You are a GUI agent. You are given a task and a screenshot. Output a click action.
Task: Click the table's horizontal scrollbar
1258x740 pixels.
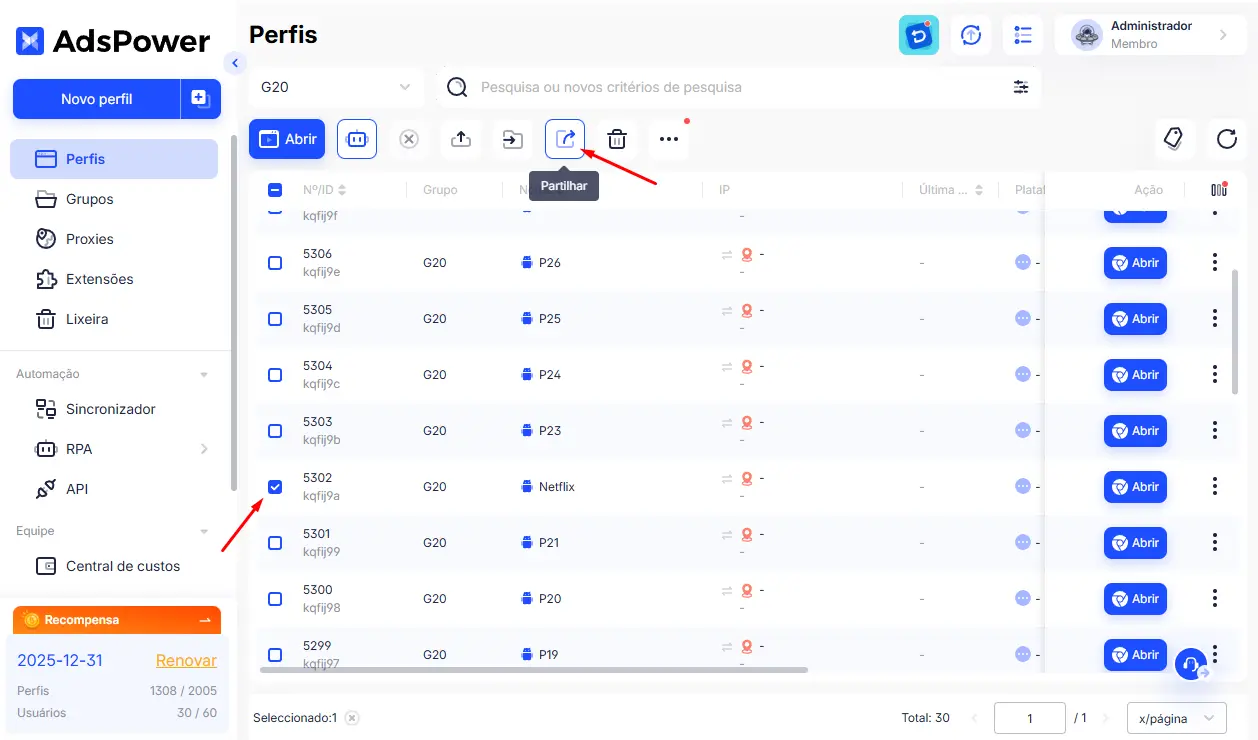[534, 669]
